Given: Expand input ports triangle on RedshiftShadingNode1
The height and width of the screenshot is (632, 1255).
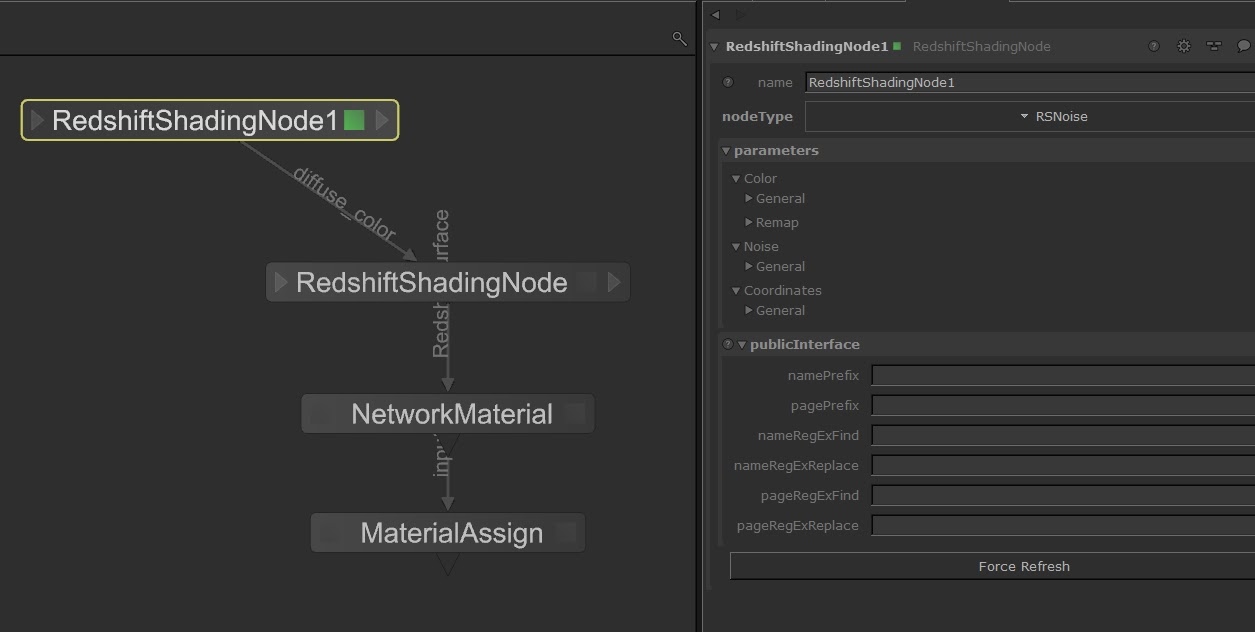Looking at the screenshot, I should pyautogui.click(x=37, y=120).
